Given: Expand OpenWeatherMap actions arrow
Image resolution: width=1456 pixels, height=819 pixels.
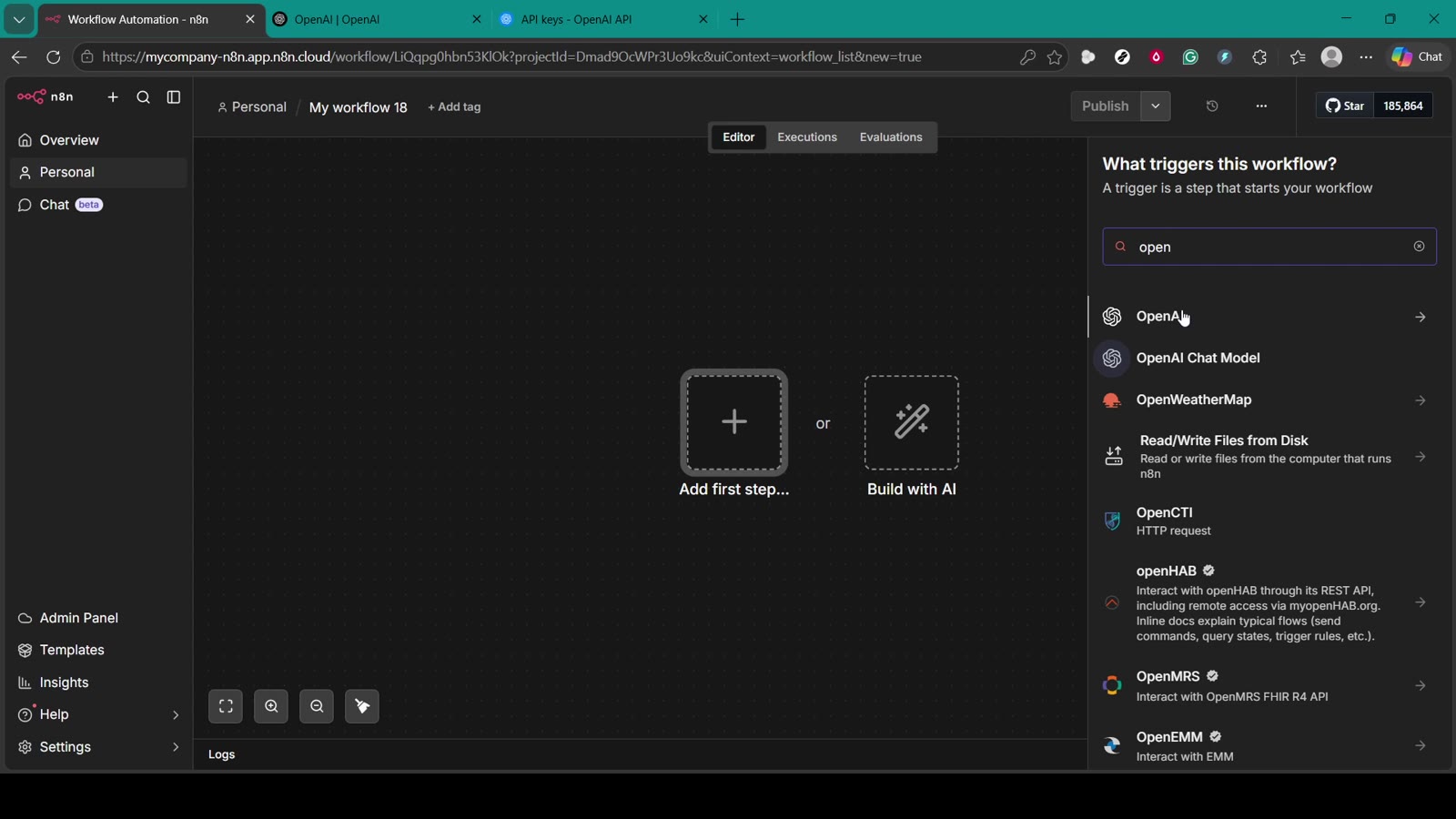Looking at the screenshot, I should click(x=1421, y=401).
